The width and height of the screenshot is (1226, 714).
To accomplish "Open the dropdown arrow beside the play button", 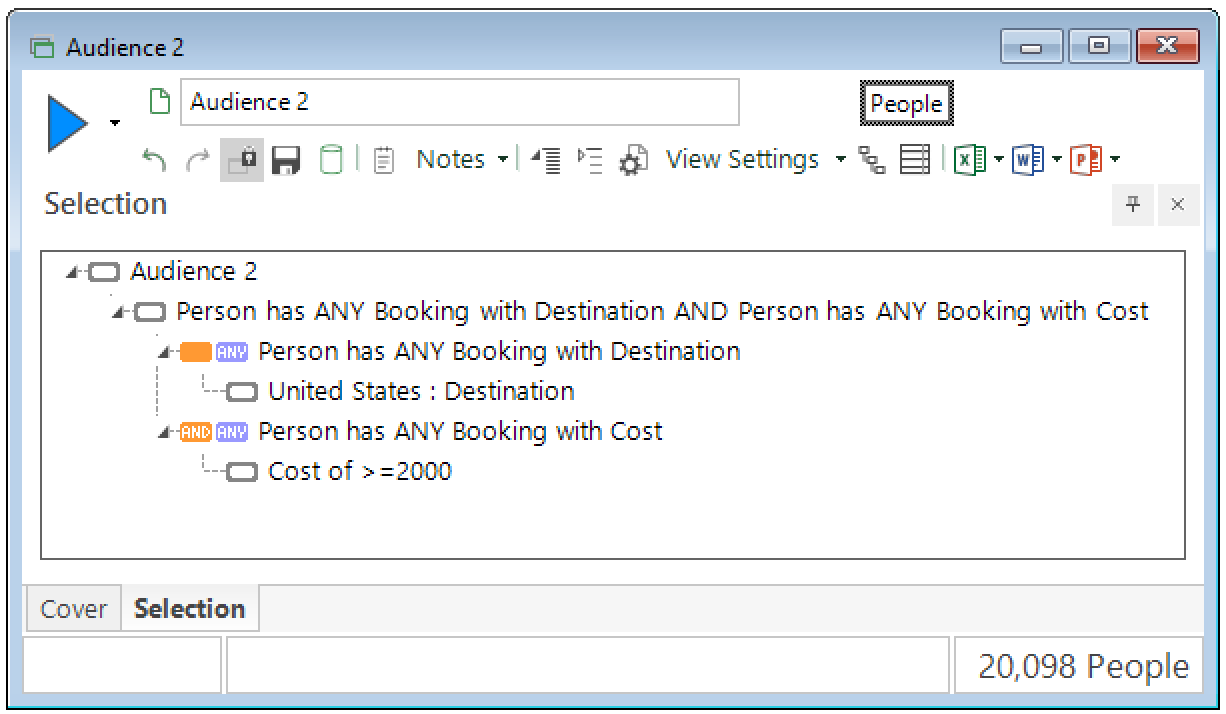I will pos(115,123).
